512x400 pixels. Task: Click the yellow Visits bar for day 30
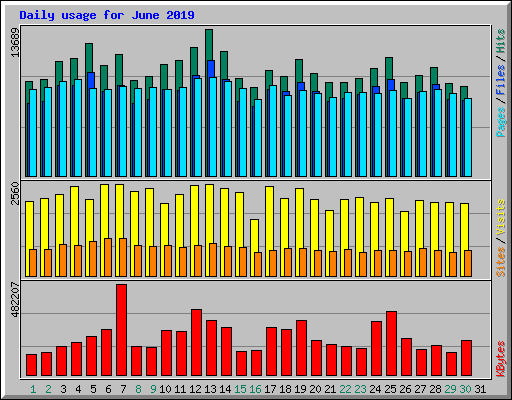tap(465, 227)
